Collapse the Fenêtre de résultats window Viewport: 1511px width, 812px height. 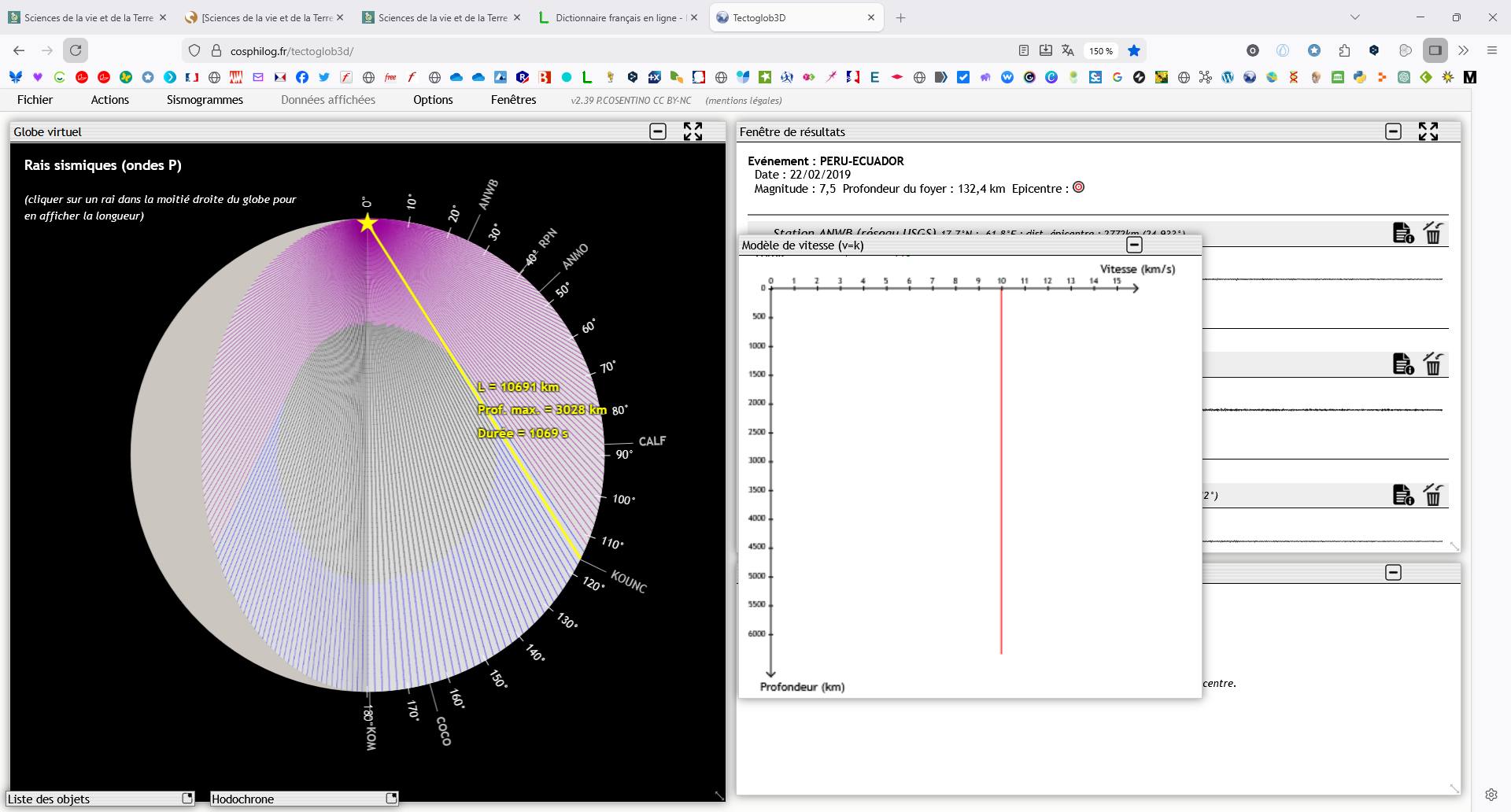pos(1393,131)
